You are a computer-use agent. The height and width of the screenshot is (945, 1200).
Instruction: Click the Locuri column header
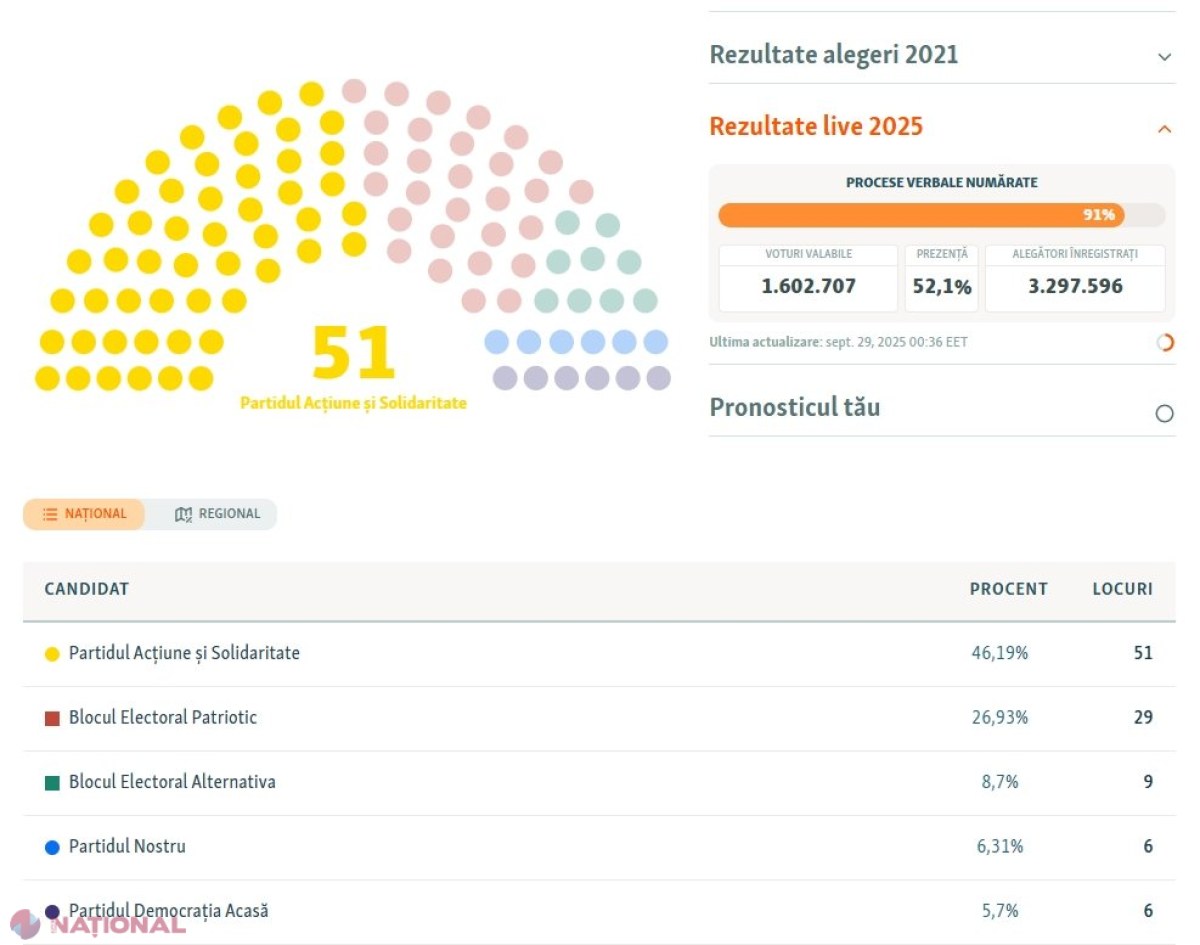click(1122, 589)
